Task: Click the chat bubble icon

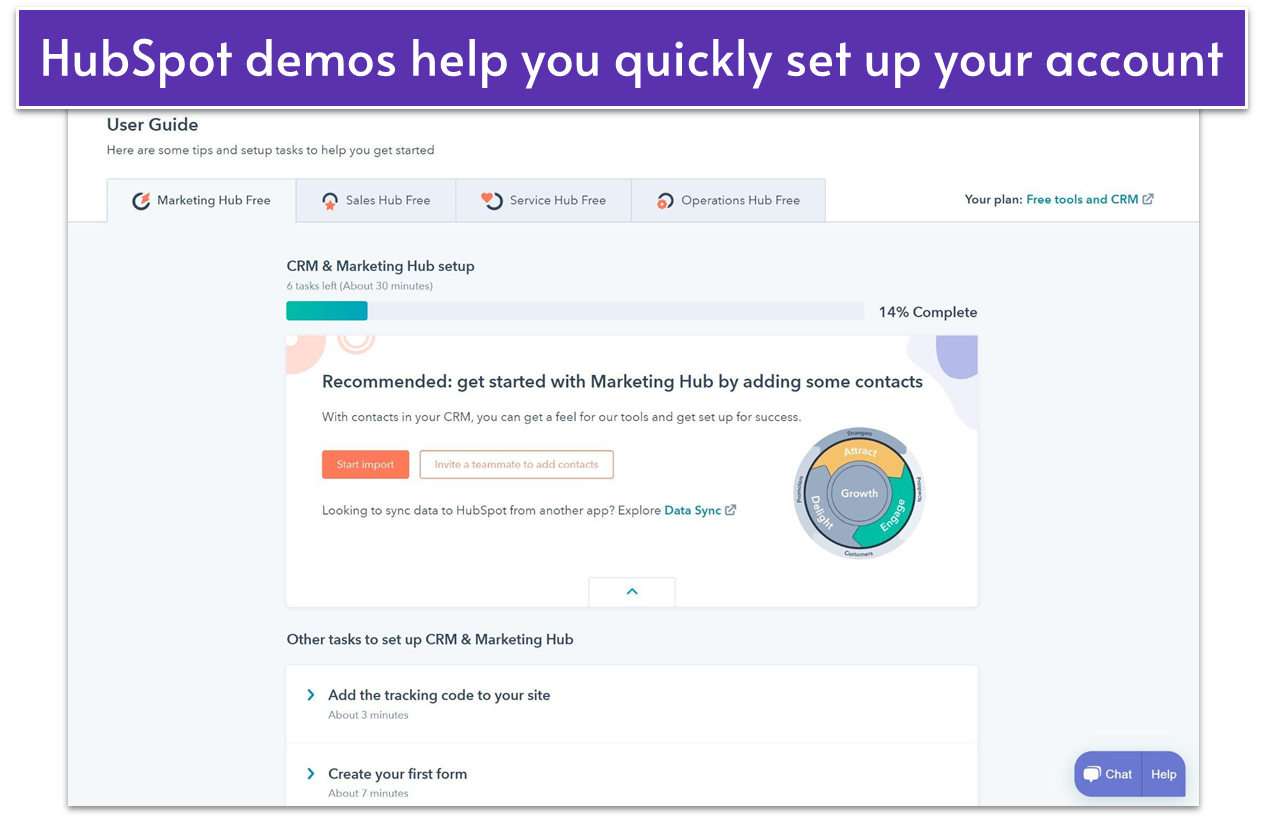Action: tap(1092, 774)
